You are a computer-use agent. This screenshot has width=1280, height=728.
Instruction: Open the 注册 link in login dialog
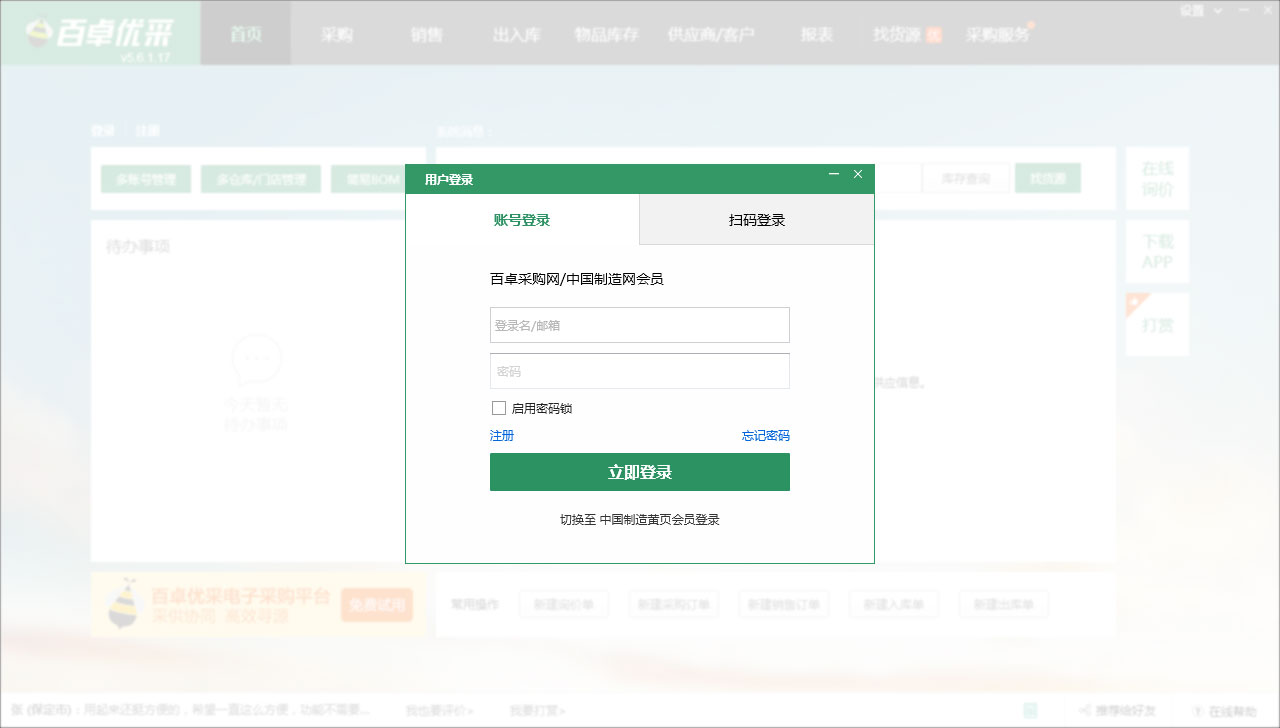click(502, 436)
